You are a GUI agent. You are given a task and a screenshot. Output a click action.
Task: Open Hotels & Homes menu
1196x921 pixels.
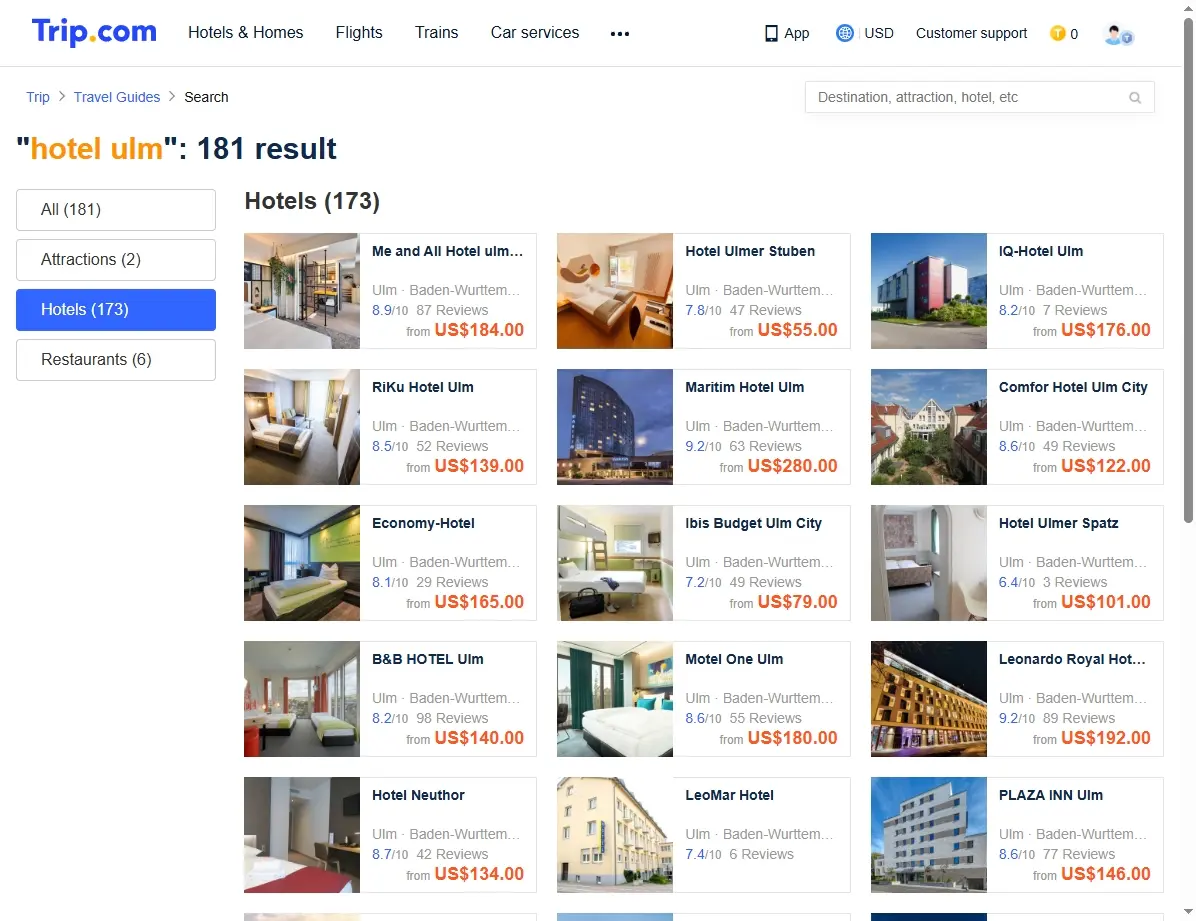pos(246,32)
